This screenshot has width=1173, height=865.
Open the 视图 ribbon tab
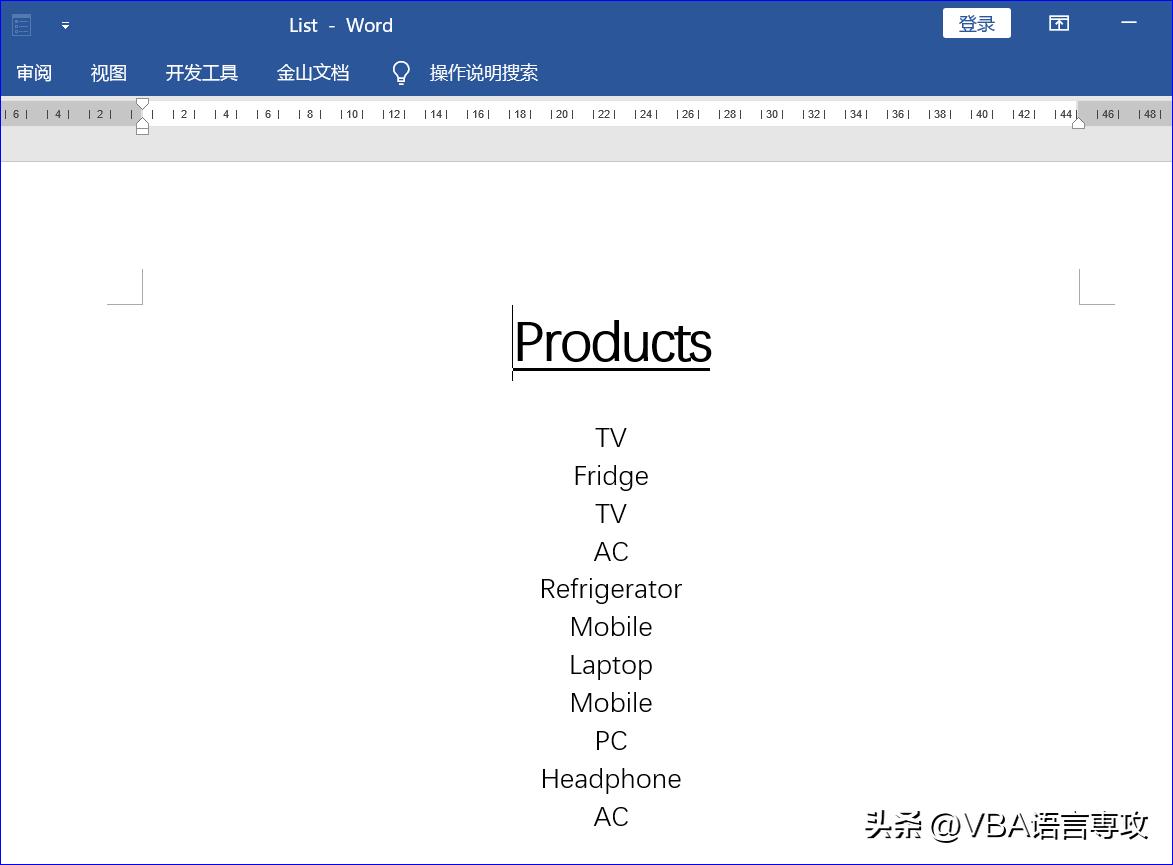point(108,73)
